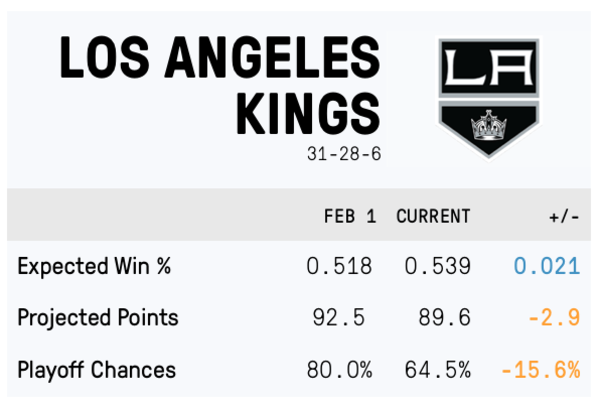
Task: Click the Projected Points row label
Action: tap(98, 318)
